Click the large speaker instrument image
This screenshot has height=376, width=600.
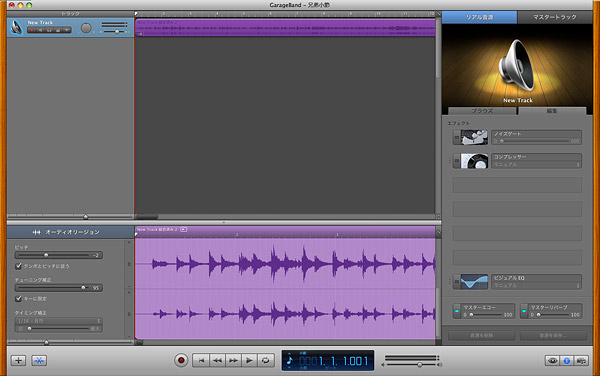(x=517, y=65)
